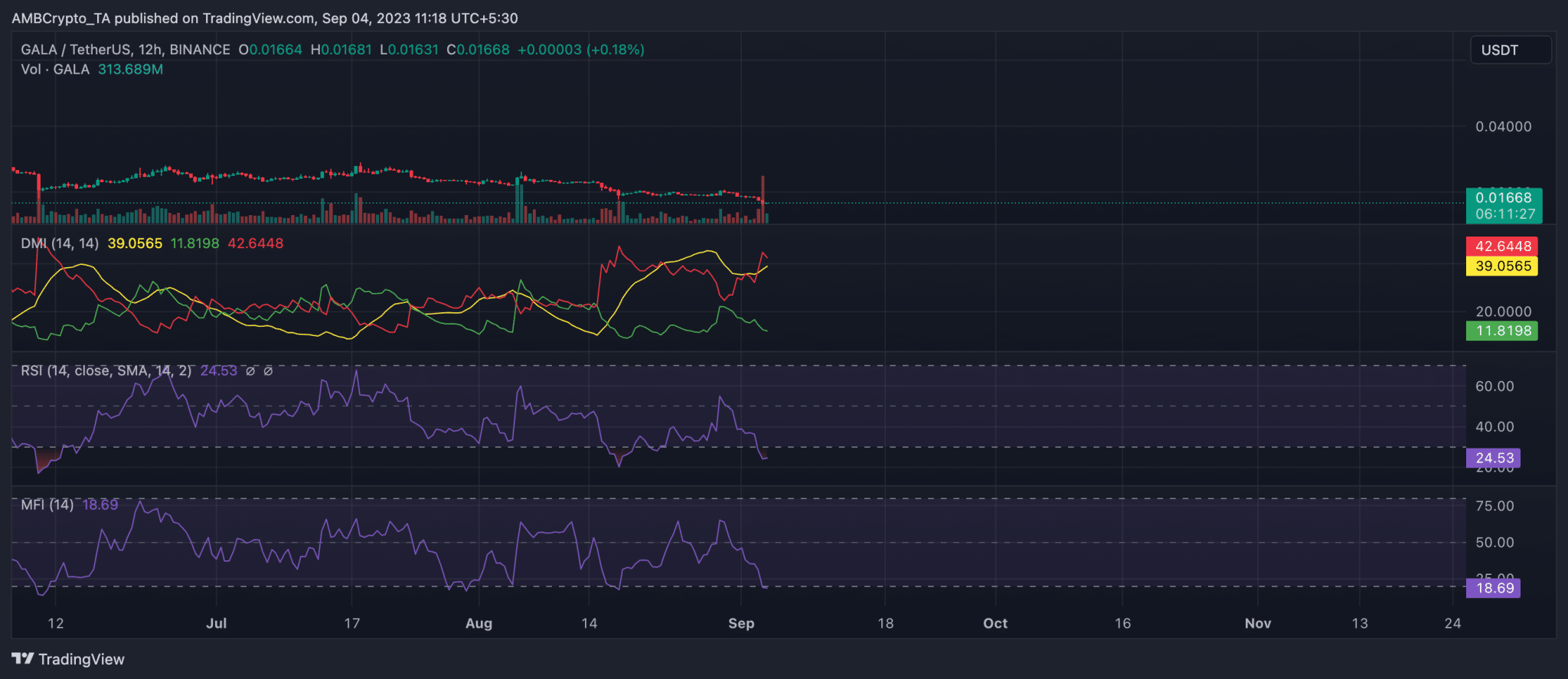Viewport: 1568px width, 679px height.
Task: Click the Sep date on time axis
Action: (x=741, y=623)
